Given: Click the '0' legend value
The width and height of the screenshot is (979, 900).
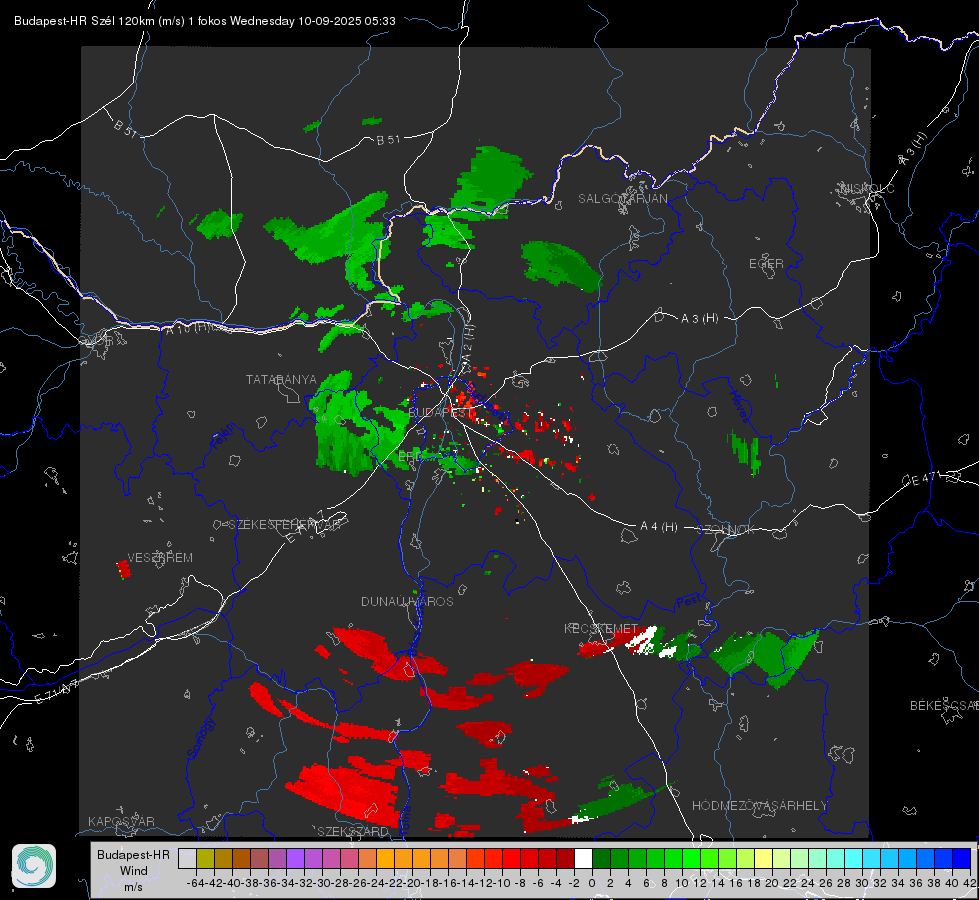Looking at the screenshot, I should click(592, 883).
